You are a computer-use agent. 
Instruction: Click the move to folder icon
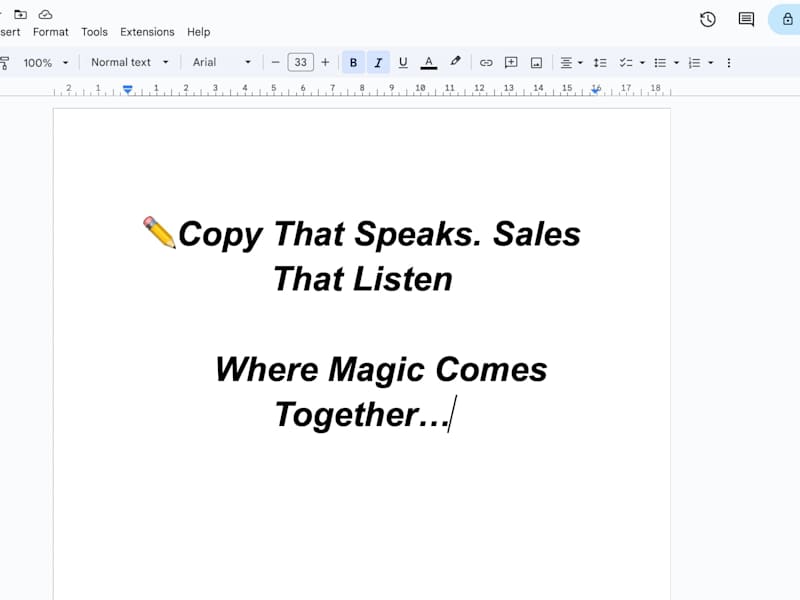pyautogui.click(x=20, y=14)
